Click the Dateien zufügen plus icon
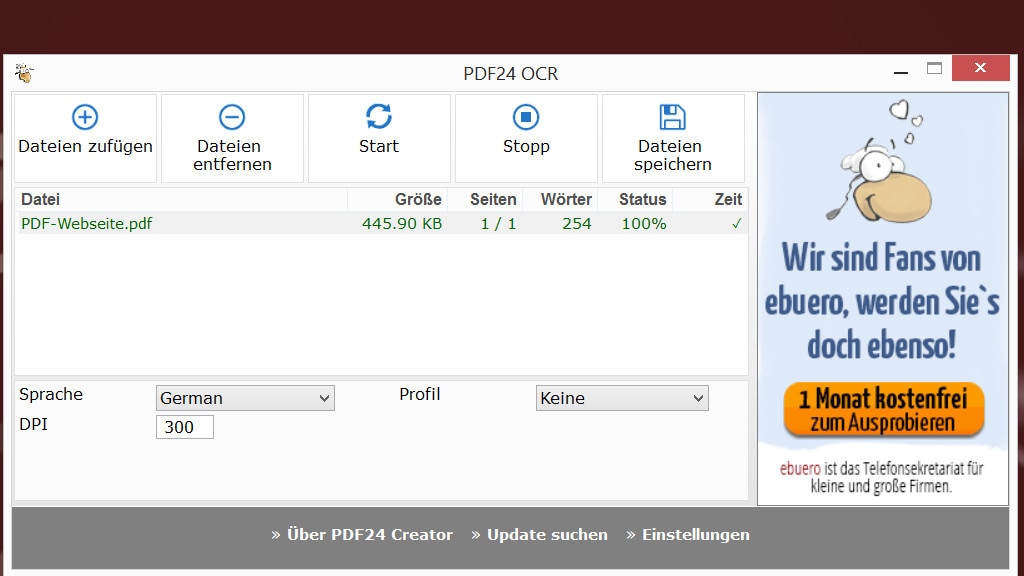 [x=85, y=118]
